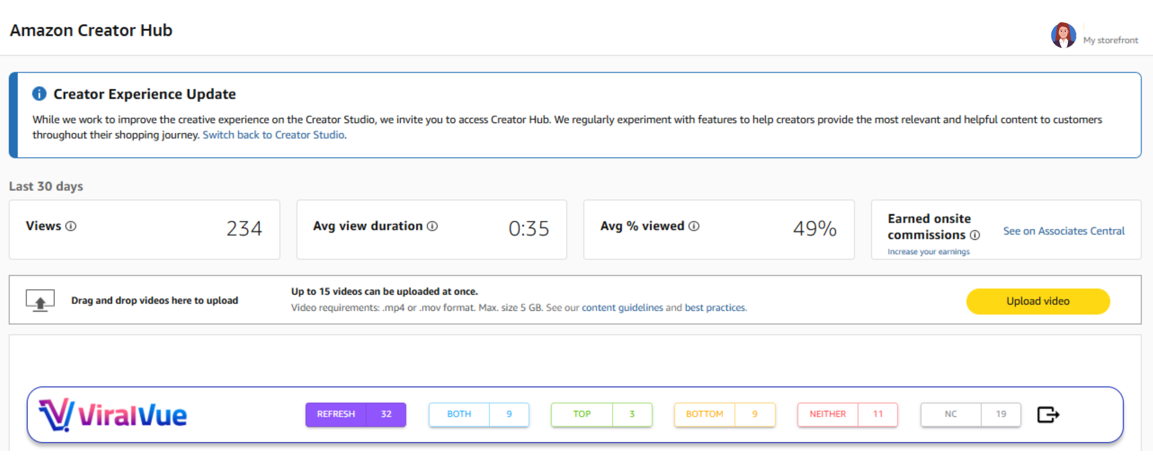Click the Avg % viewed value 49%
The image size is (1153, 466).
point(815,229)
